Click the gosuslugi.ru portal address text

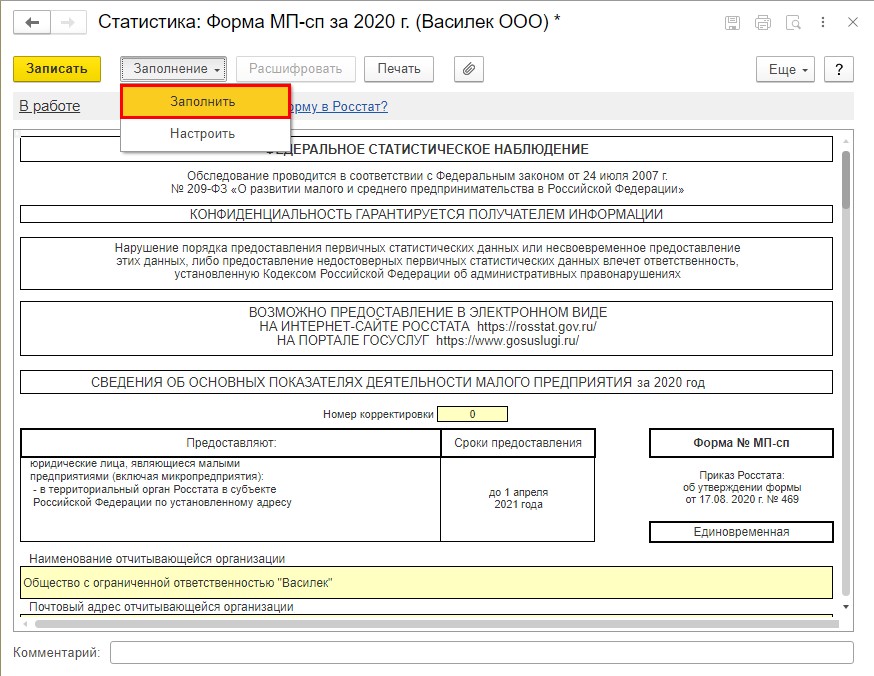point(507,341)
